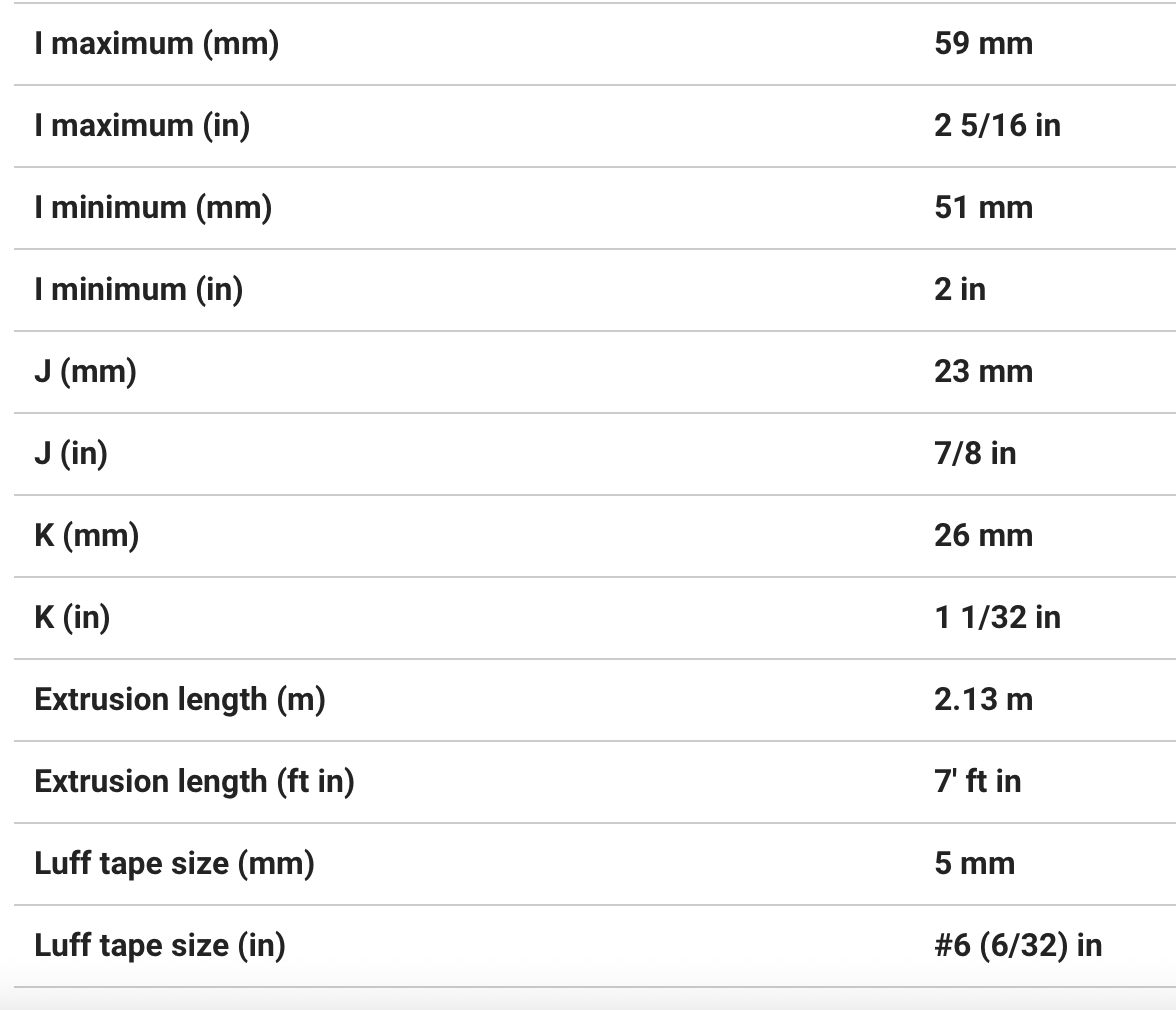Click the "J (mm)" row label
1176x1010 pixels.
[85, 372]
